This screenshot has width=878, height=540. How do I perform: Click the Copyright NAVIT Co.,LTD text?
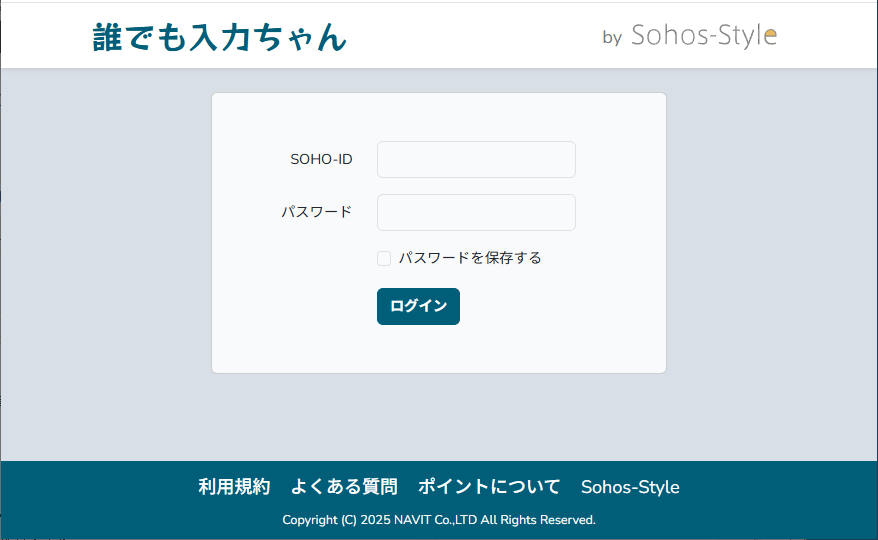[x=439, y=520]
